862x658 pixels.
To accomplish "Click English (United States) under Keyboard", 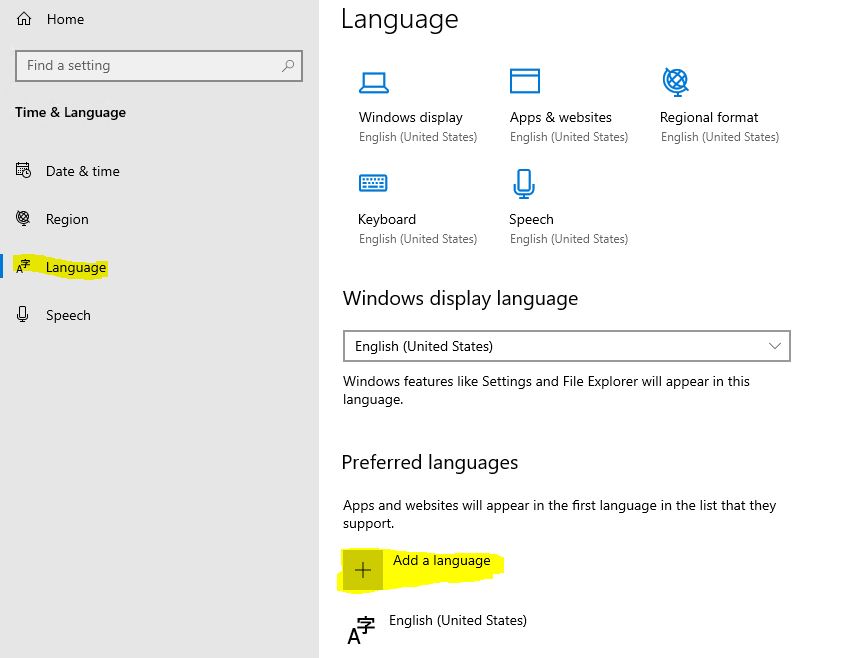I will coord(418,239).
